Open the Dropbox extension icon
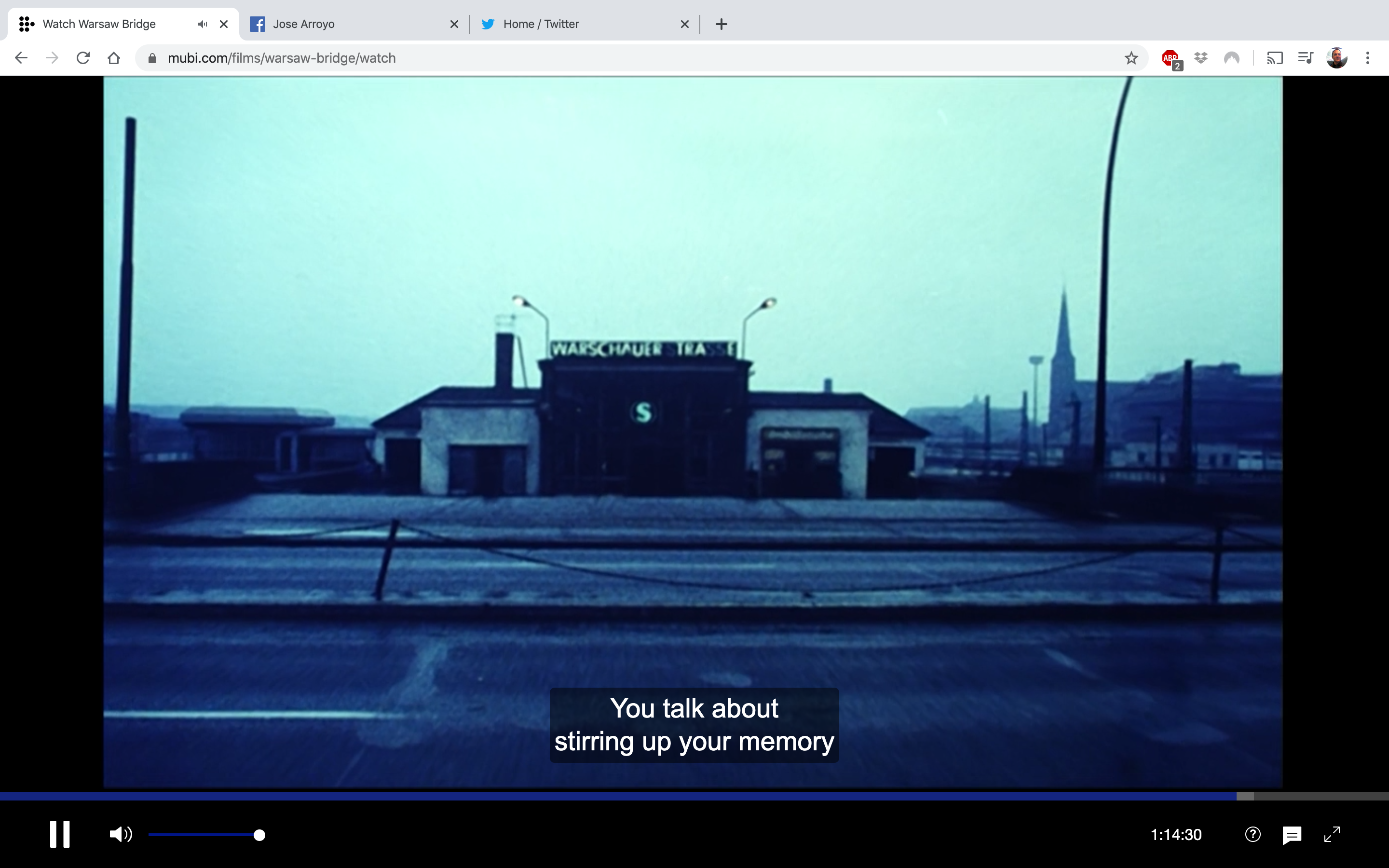Screen dimensions: 1389x868 1201,58
